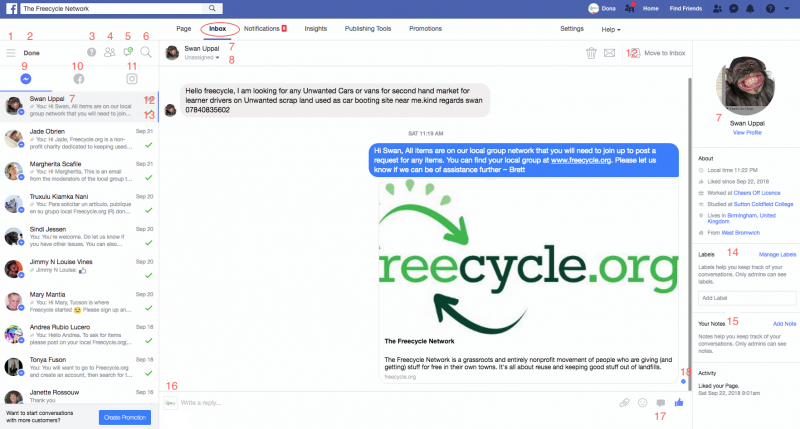Open the Help dropdown menu
Image resolution: width=800 pixels, height=429 pixels.
pyautogui.click(x=609, y=29)
